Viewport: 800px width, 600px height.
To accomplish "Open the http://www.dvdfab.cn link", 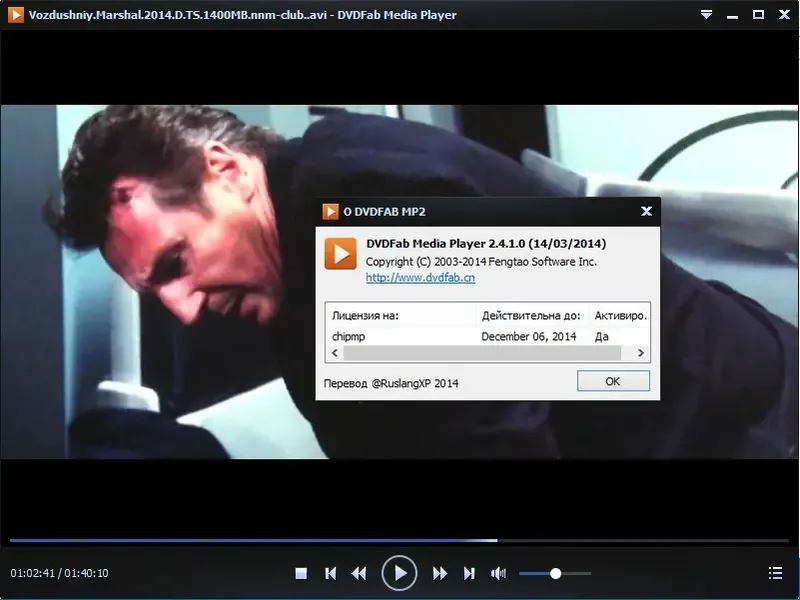I will pos(420,278).
